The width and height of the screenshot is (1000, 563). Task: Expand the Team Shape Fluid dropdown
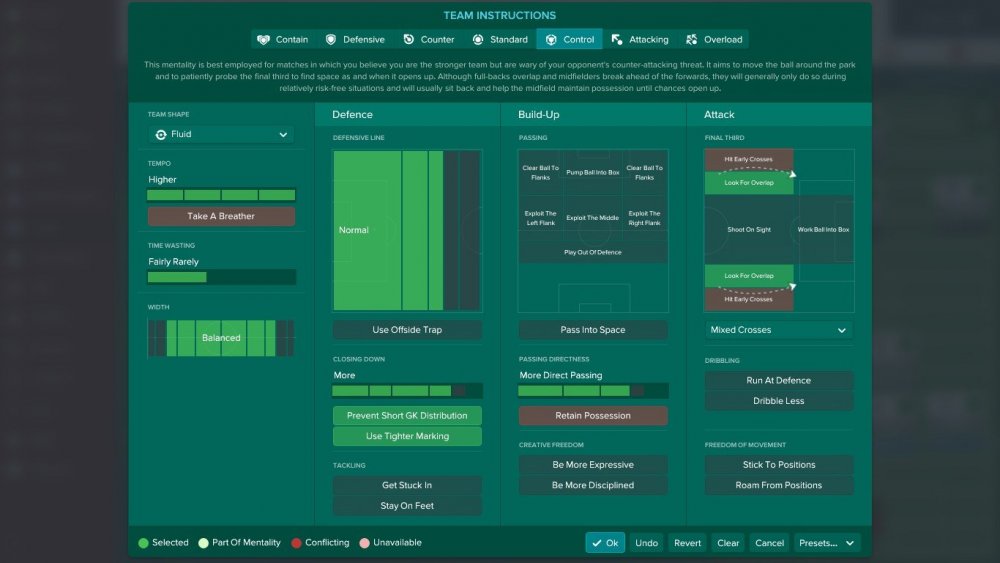[221, 135]
